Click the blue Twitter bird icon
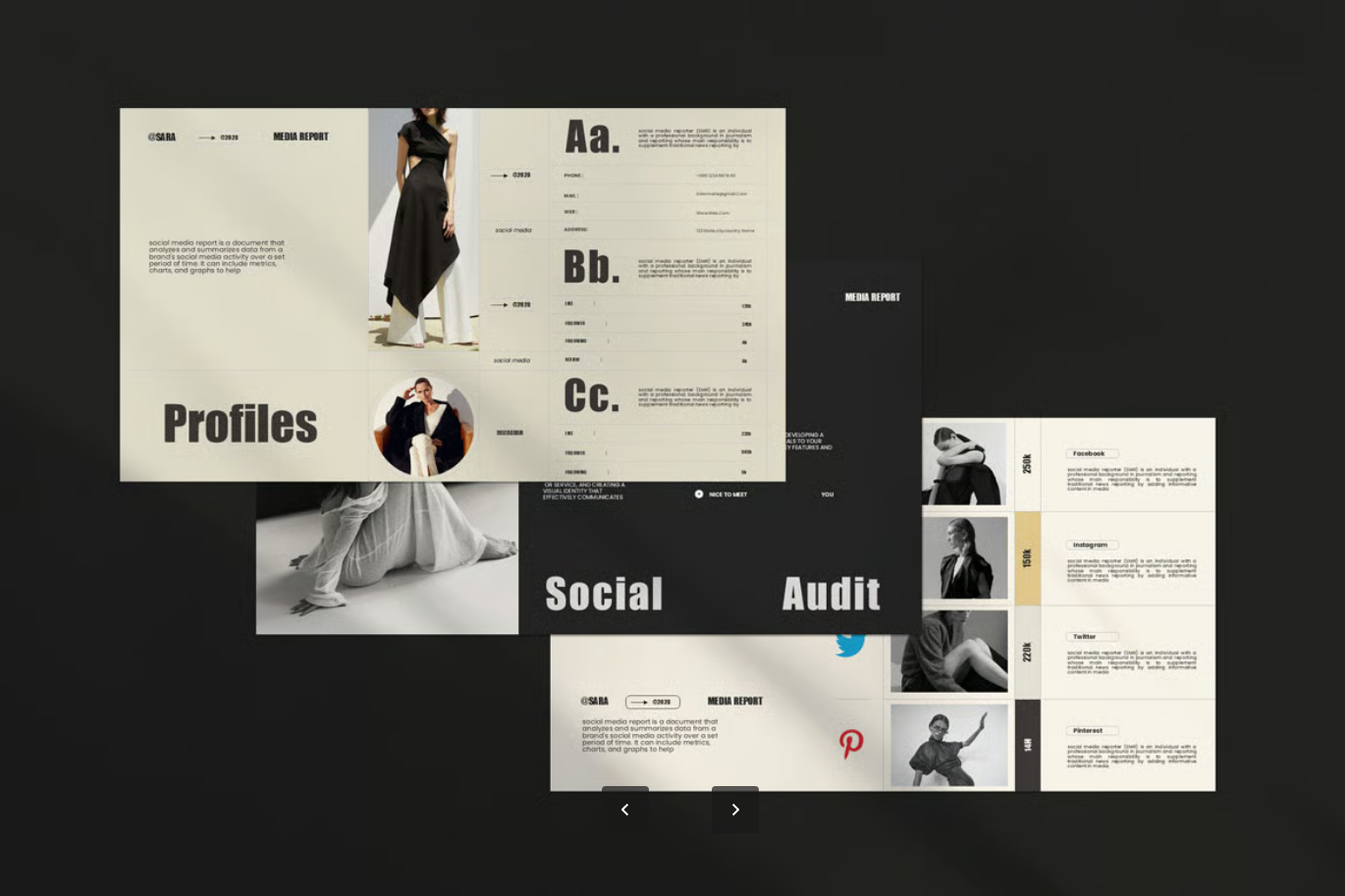 tap(850, 645)
